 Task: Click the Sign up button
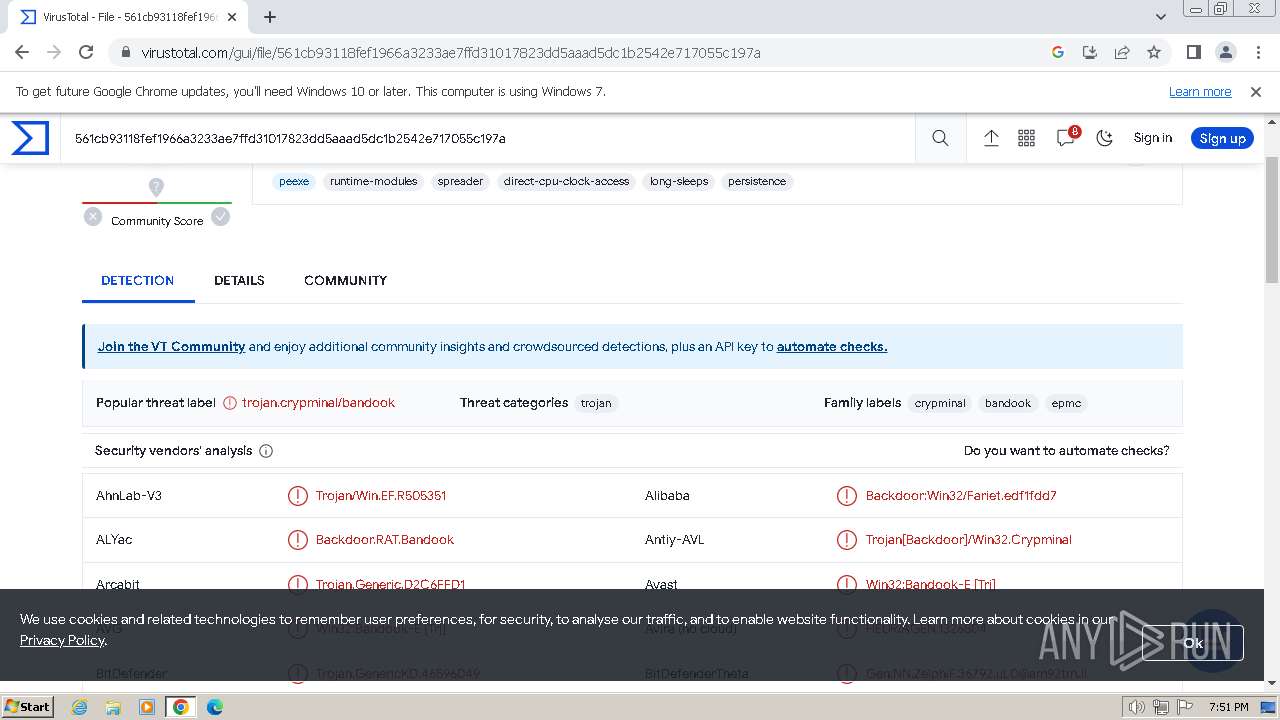(x=1222, y=138)
